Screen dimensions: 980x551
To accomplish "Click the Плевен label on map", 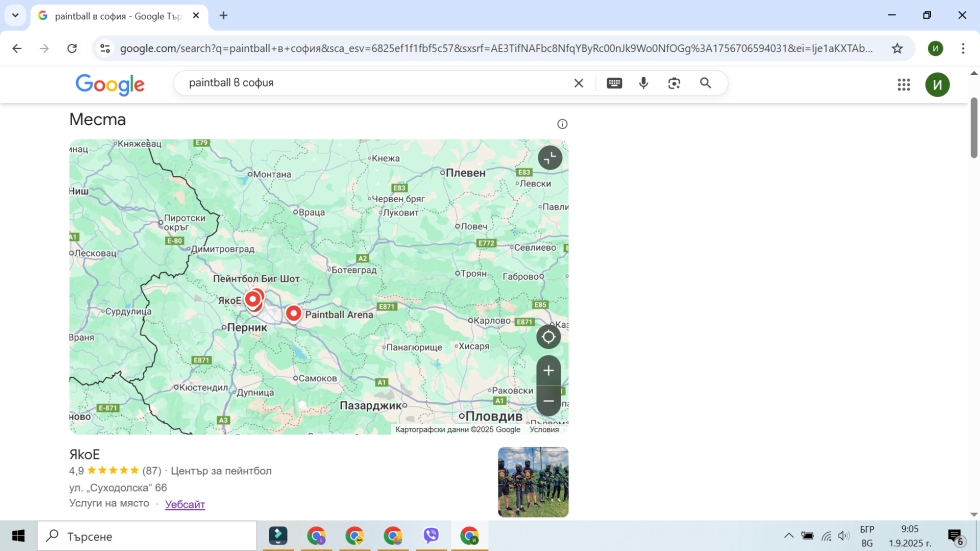I will 466,173.
